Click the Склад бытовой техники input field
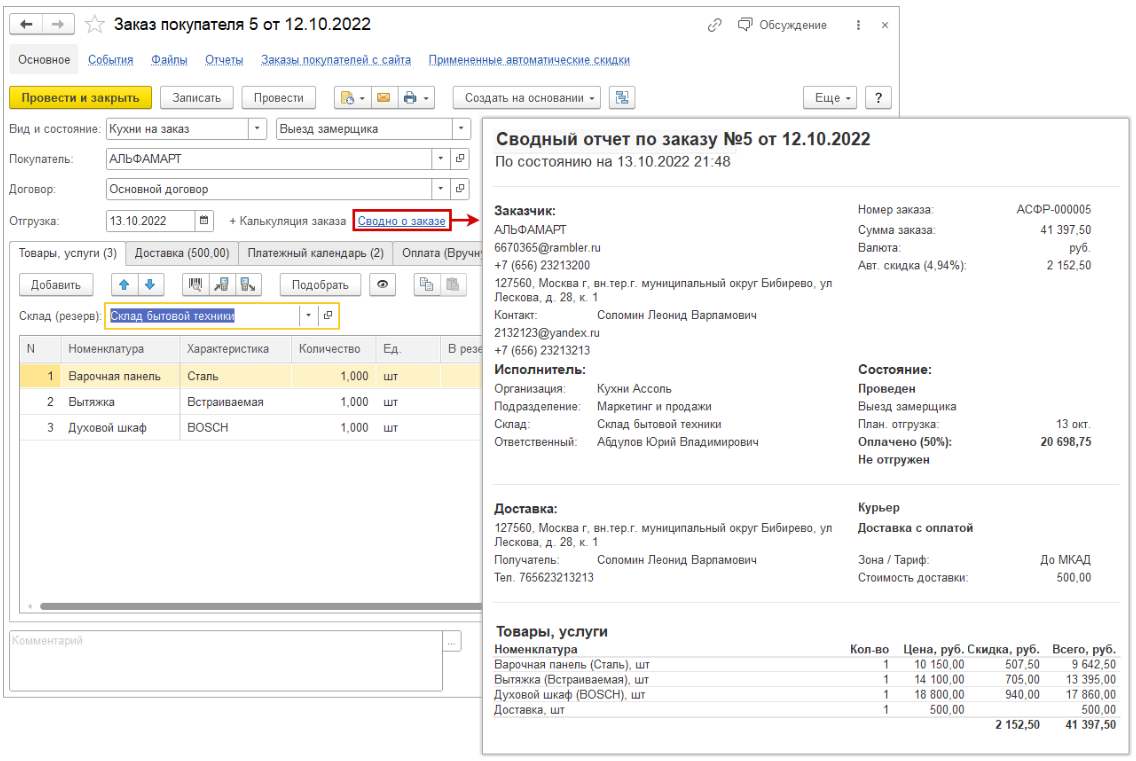This screenshot has width=1136, height=761. [x=204, y=316]
